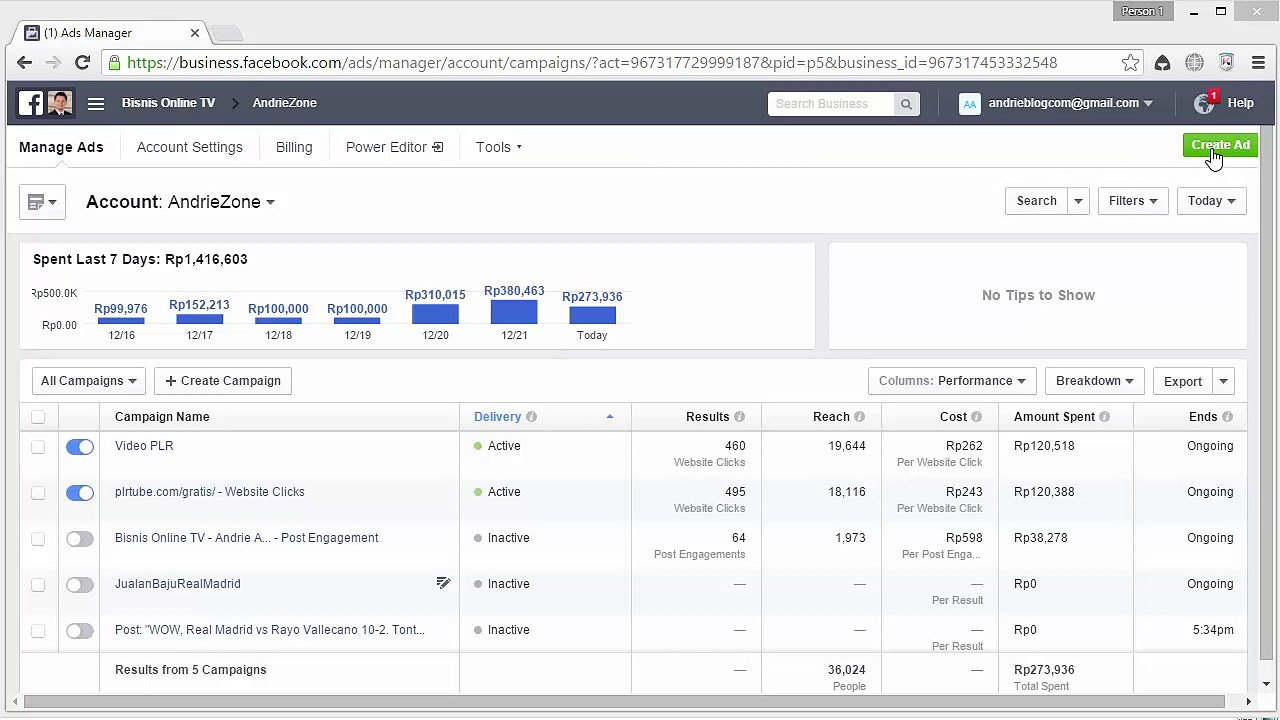Check the Video PLR row checkbox
This screenshot has width=1280, height=720.
[x=38, y=447]
